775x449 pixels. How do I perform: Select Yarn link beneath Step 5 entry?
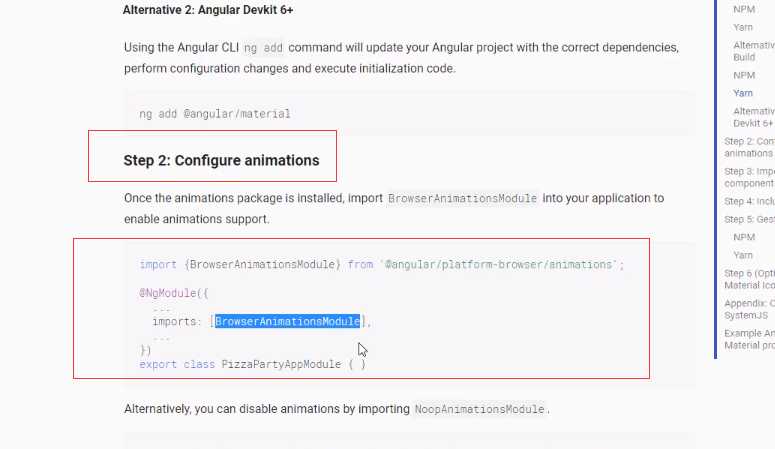tap(743, 255)
